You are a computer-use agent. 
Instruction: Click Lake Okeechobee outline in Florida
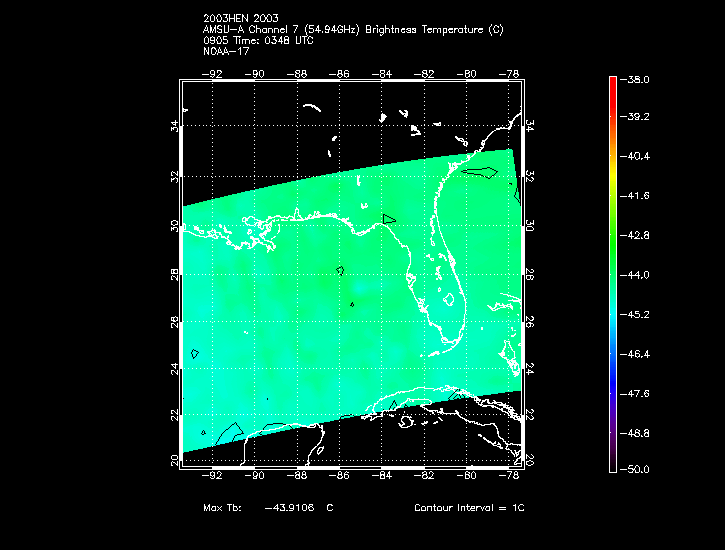[449, 299]
